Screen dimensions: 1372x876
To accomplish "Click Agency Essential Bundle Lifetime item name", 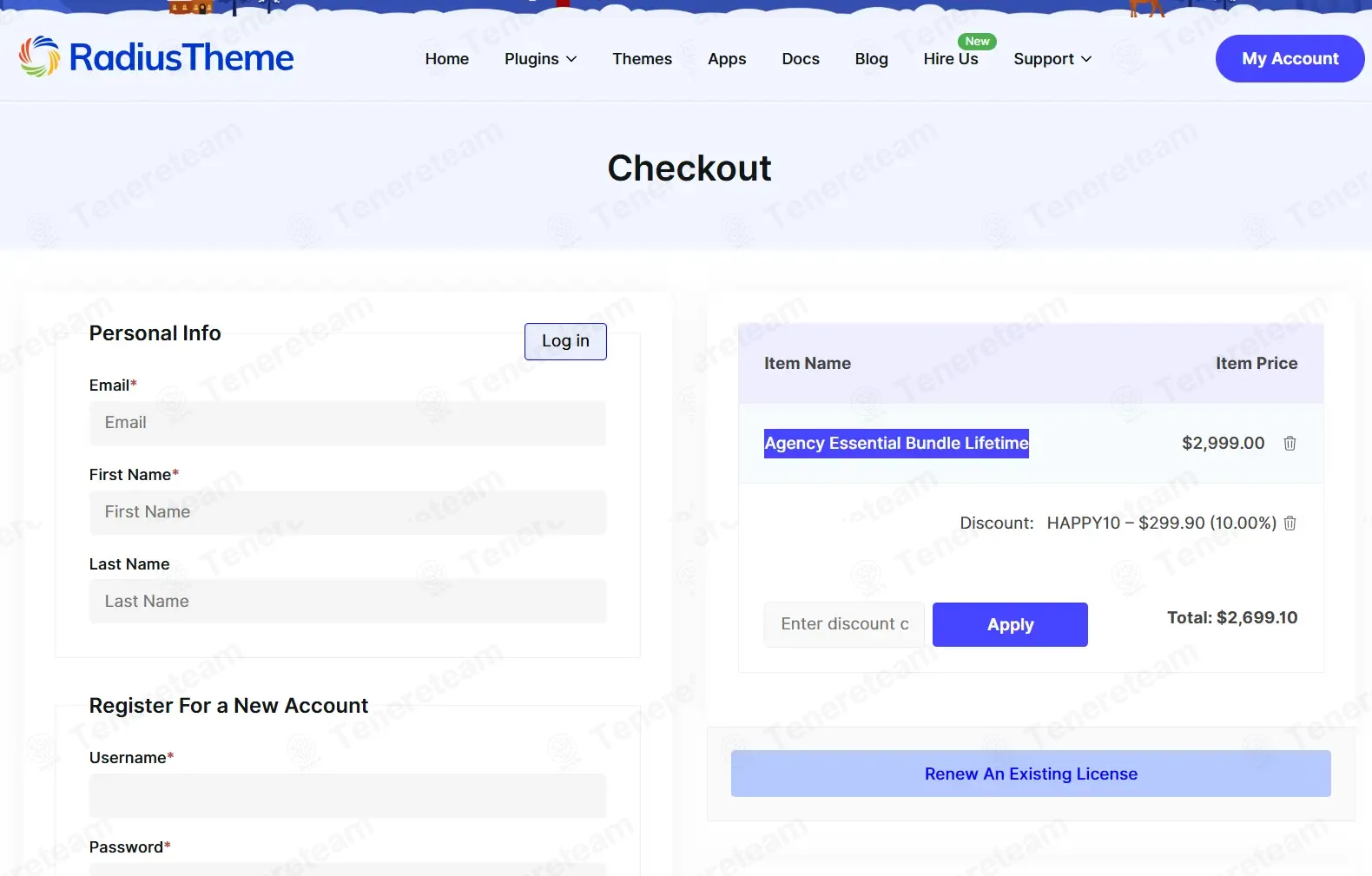I will point(896,444).
